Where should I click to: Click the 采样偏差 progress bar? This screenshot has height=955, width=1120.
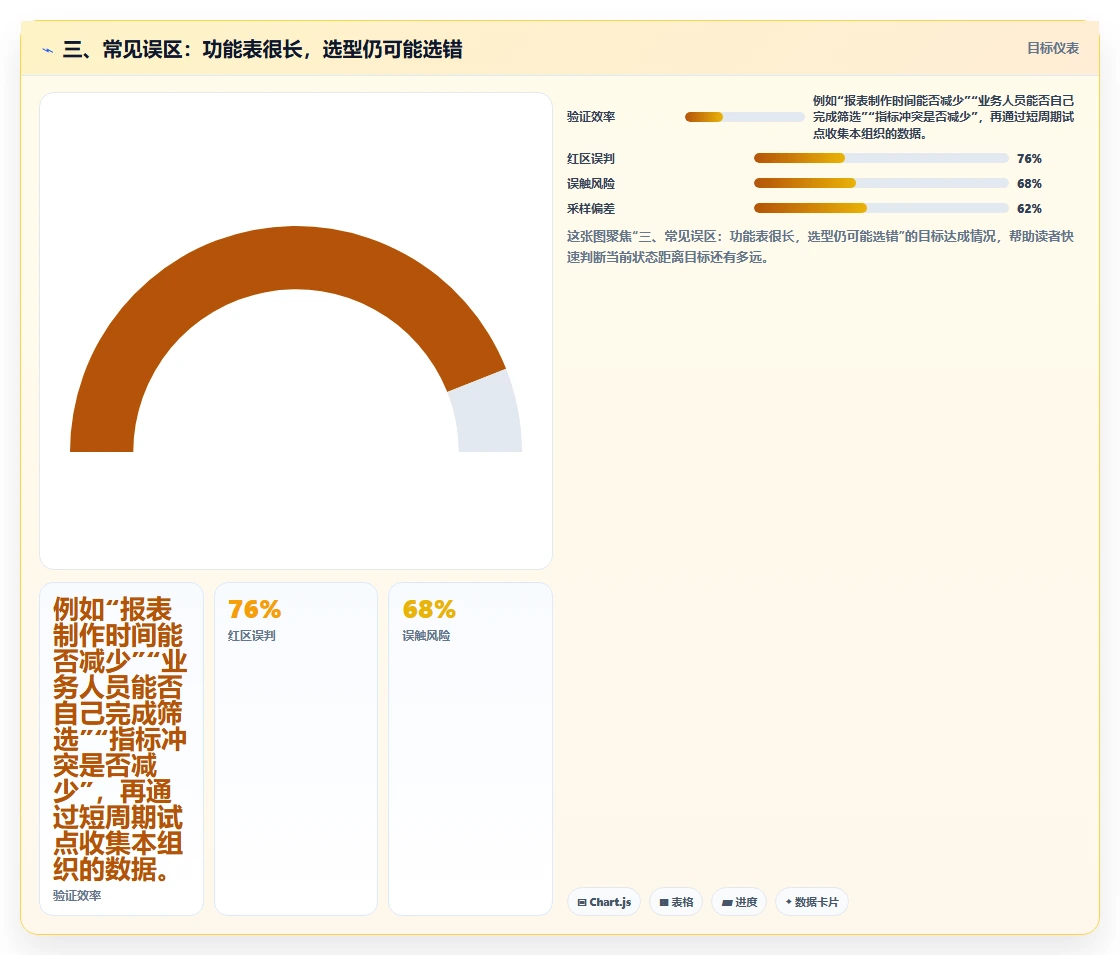pos(881,208)
